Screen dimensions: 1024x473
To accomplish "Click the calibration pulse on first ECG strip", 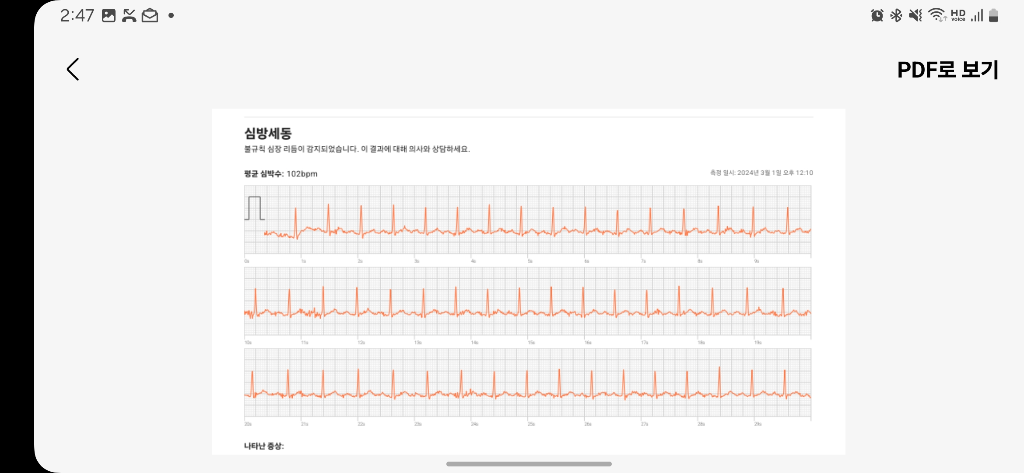I will click(x=255, y=208).
